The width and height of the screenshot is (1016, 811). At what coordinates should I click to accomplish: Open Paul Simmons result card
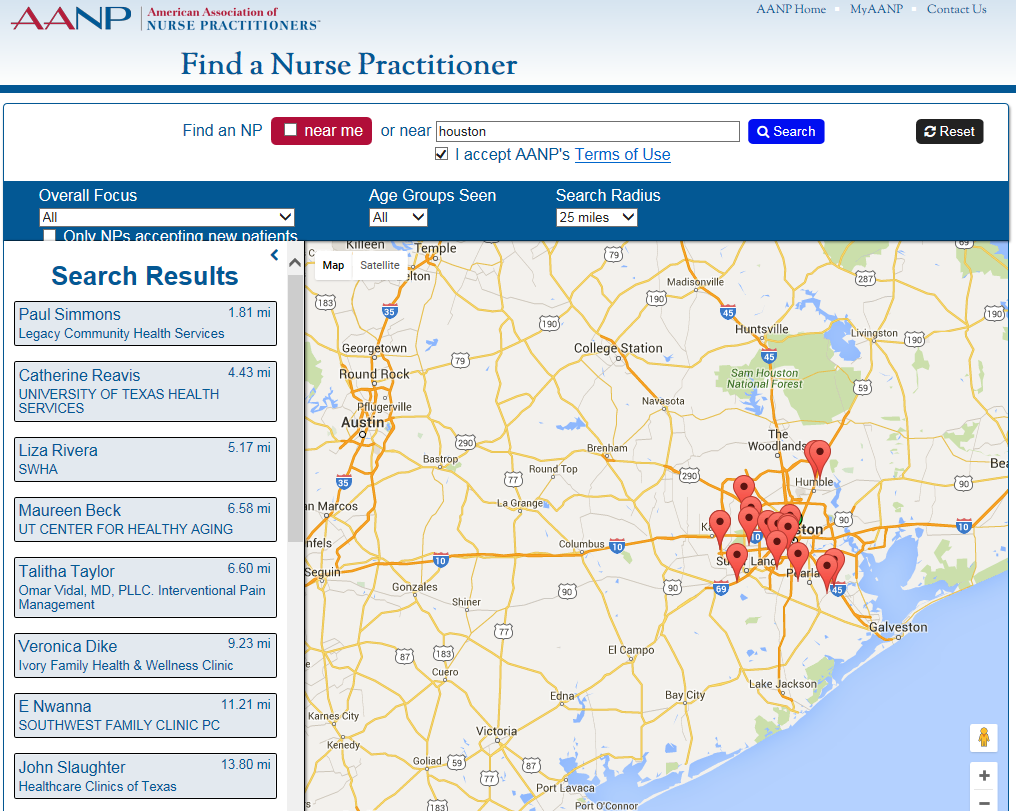(145, 323)
